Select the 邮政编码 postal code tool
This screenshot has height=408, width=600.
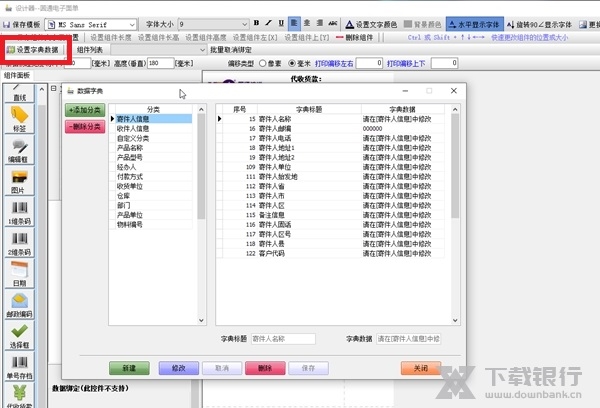pyautogui.click(x=20, y=305)
